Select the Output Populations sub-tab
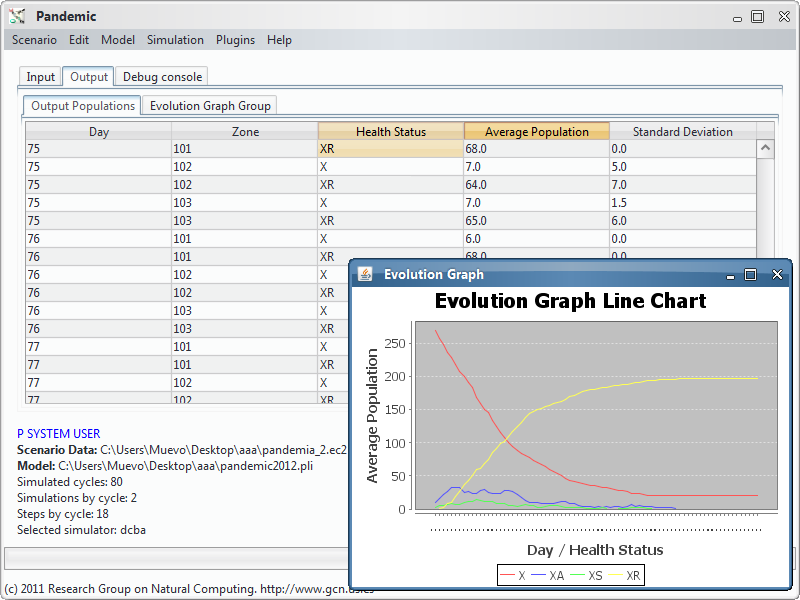 click(x=83, y=106)
